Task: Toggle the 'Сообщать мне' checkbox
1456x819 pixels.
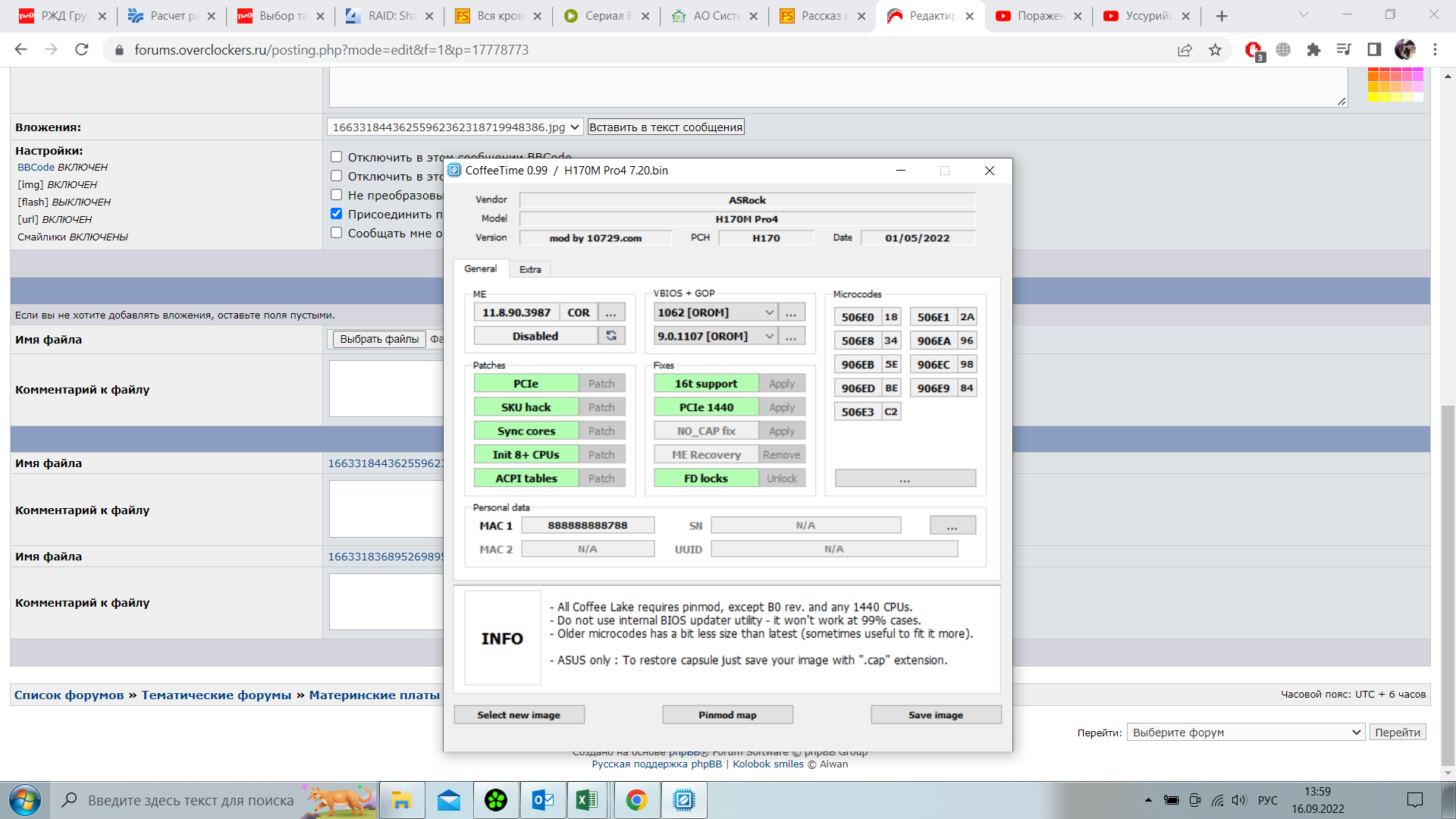Action: click(x=337, y=233)
